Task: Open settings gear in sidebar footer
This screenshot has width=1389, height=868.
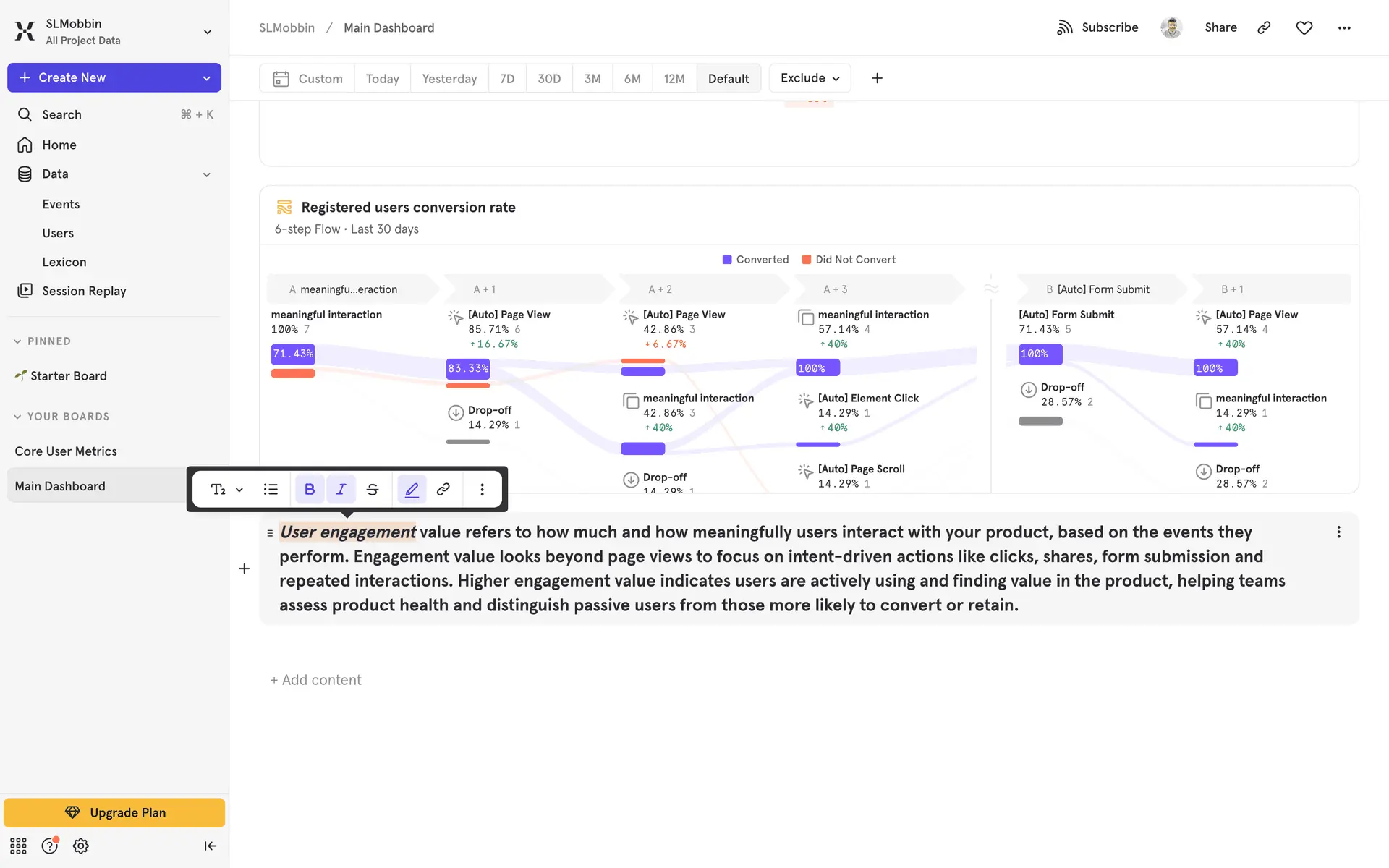Action: pyautogui.click(x=81, y=846)
